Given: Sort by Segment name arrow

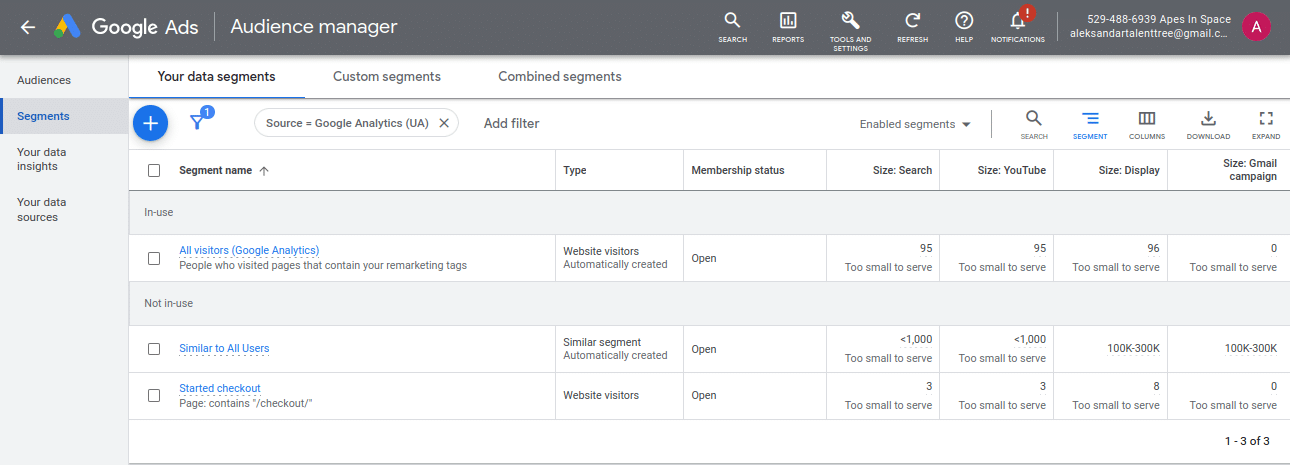Looking at the screenshot, I should [x=264, y=171].
